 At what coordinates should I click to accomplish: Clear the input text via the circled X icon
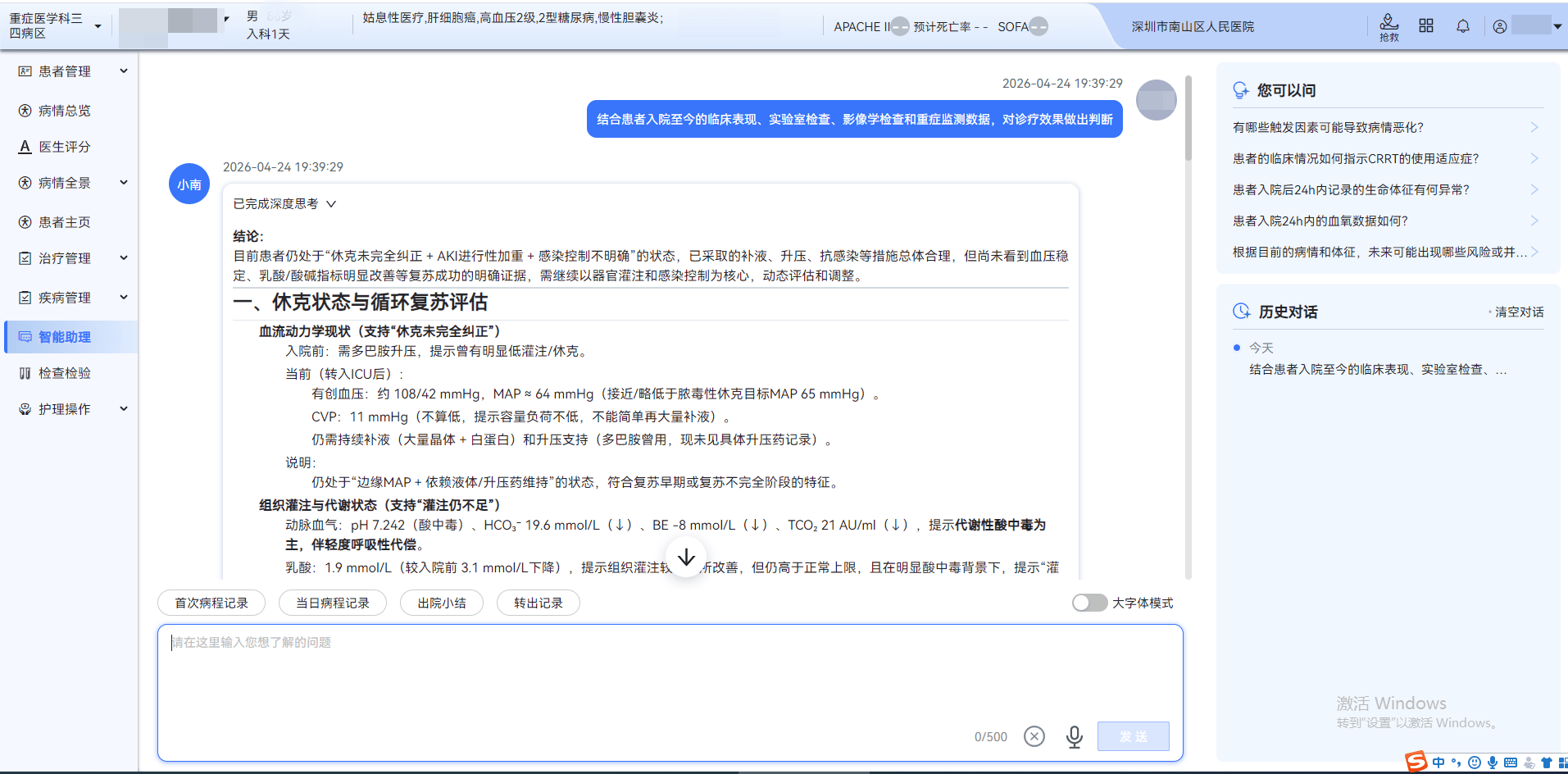[x=1034, y=736]
